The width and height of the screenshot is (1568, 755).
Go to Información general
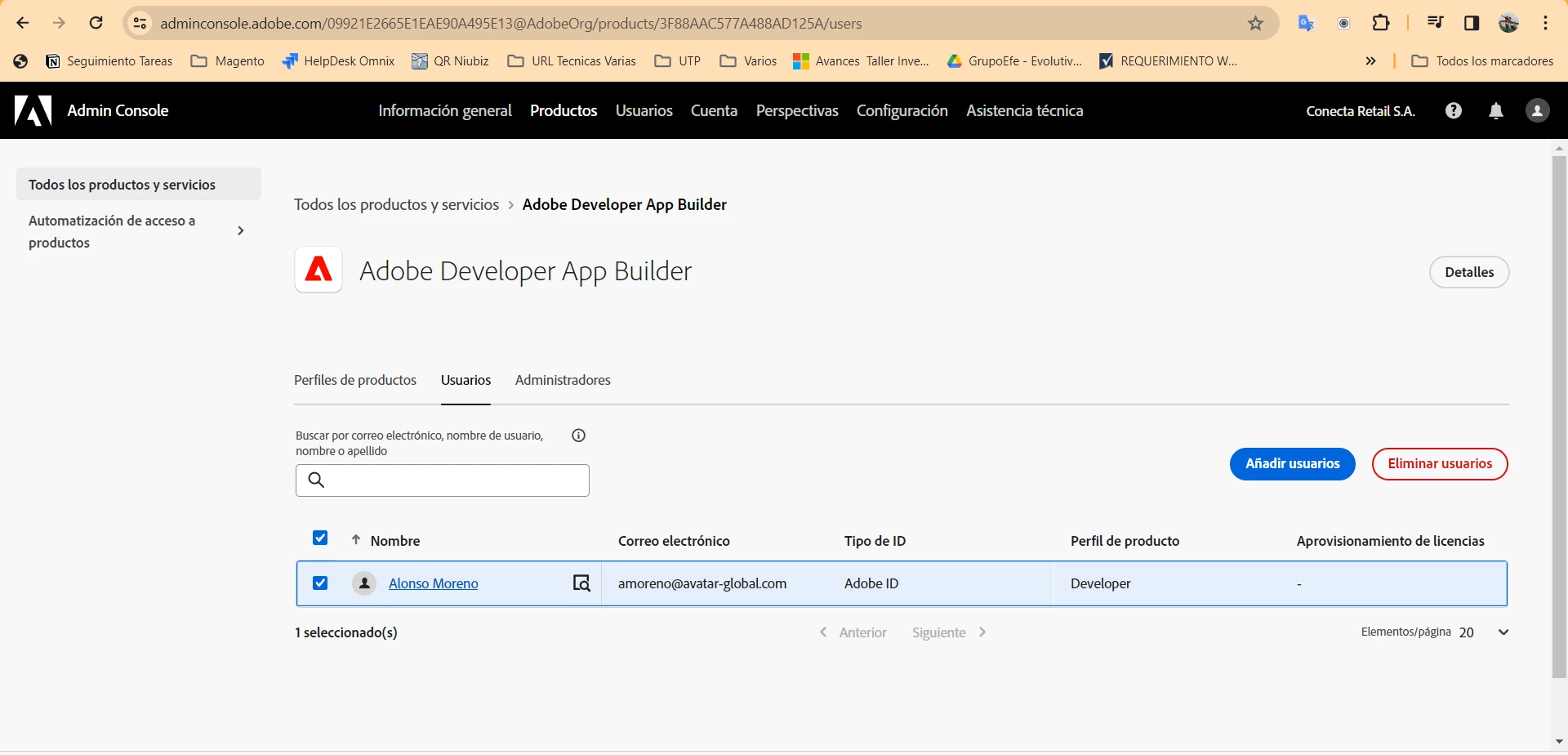tap(445, 110)
